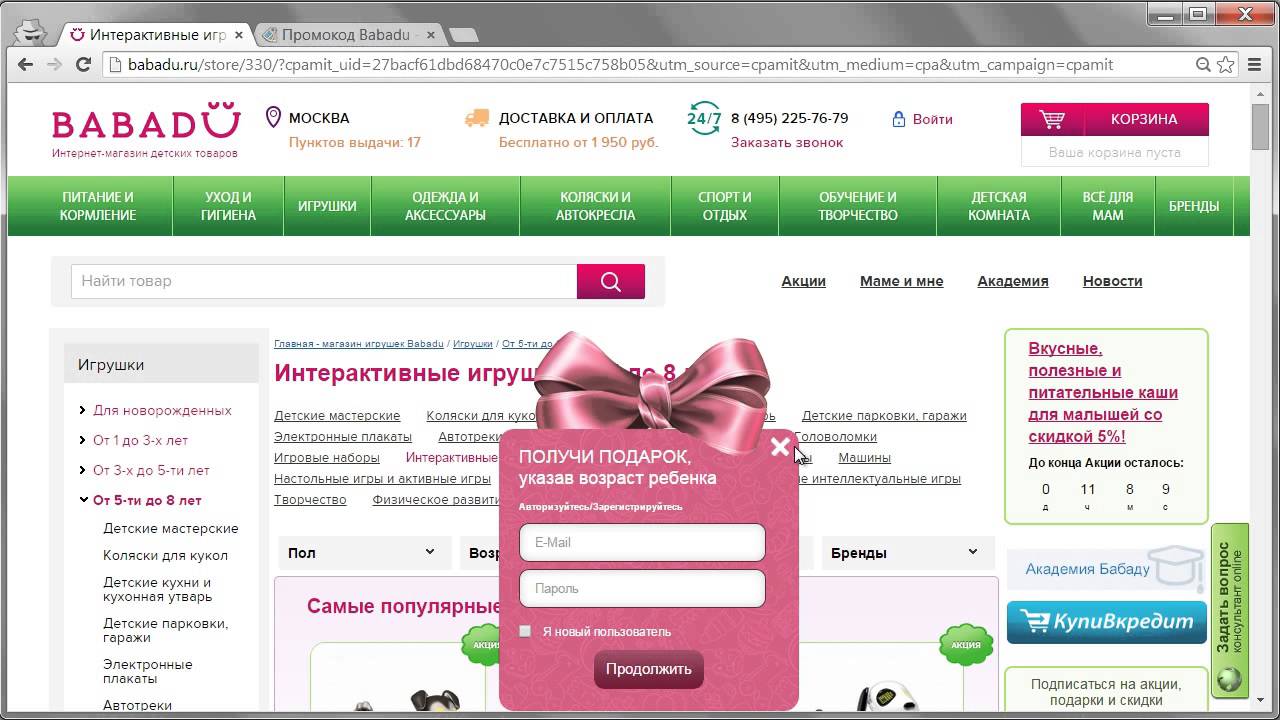Open the Маме и мне link

point(901,281)
